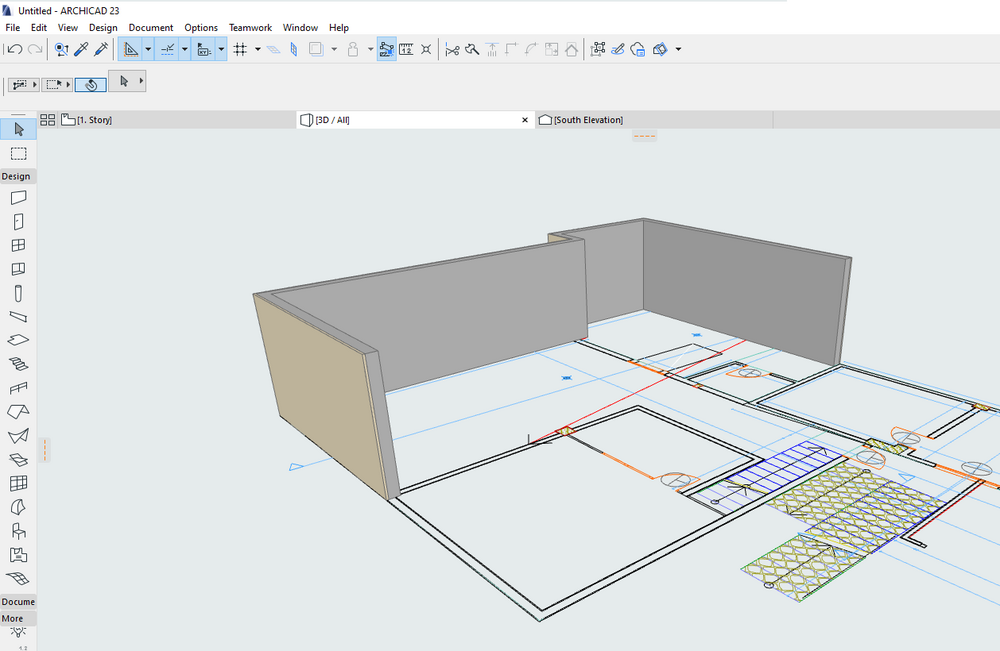
Task: Choose the Column tool
Action: pos(18,293)
